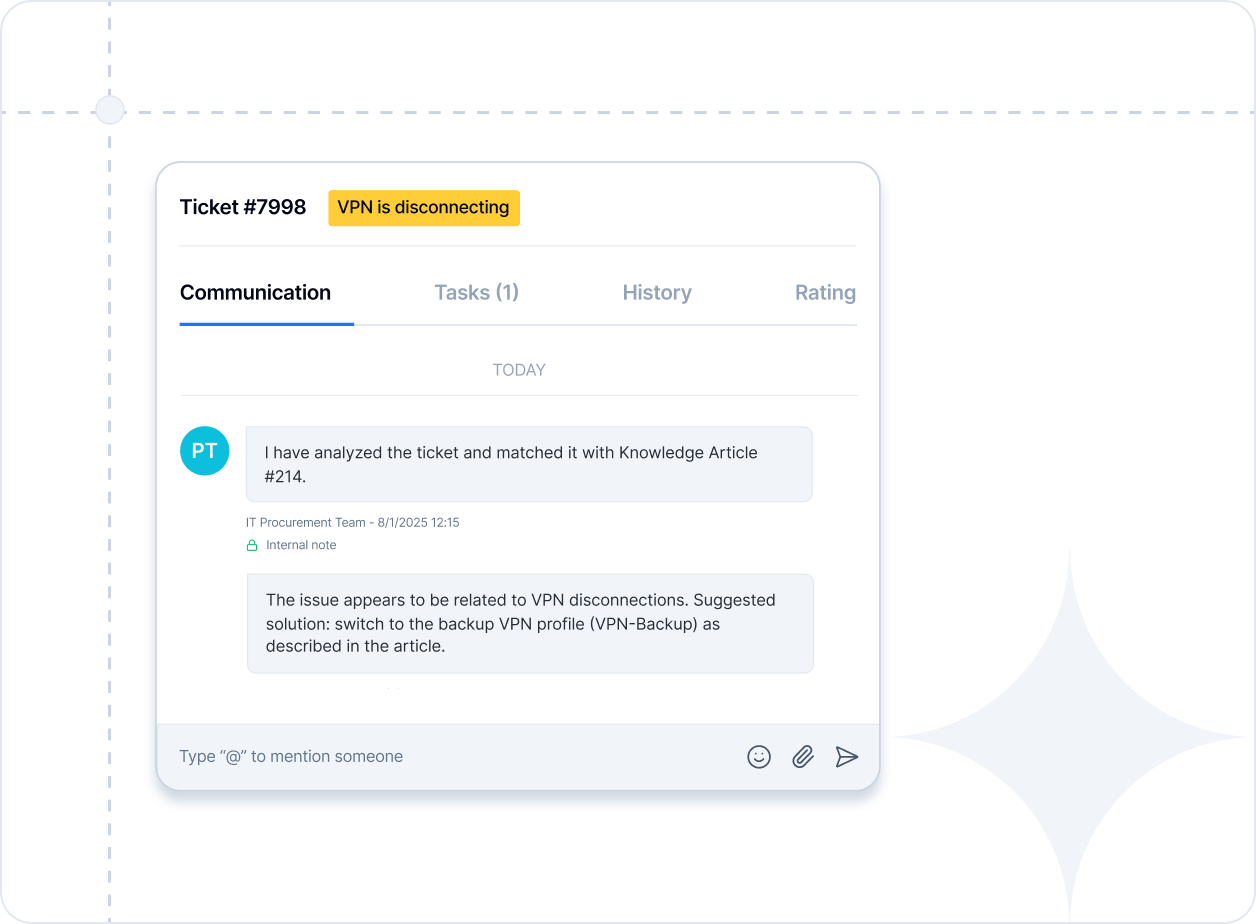Click the IT Procurement Team timestamp line

click(x=352, y=523)
